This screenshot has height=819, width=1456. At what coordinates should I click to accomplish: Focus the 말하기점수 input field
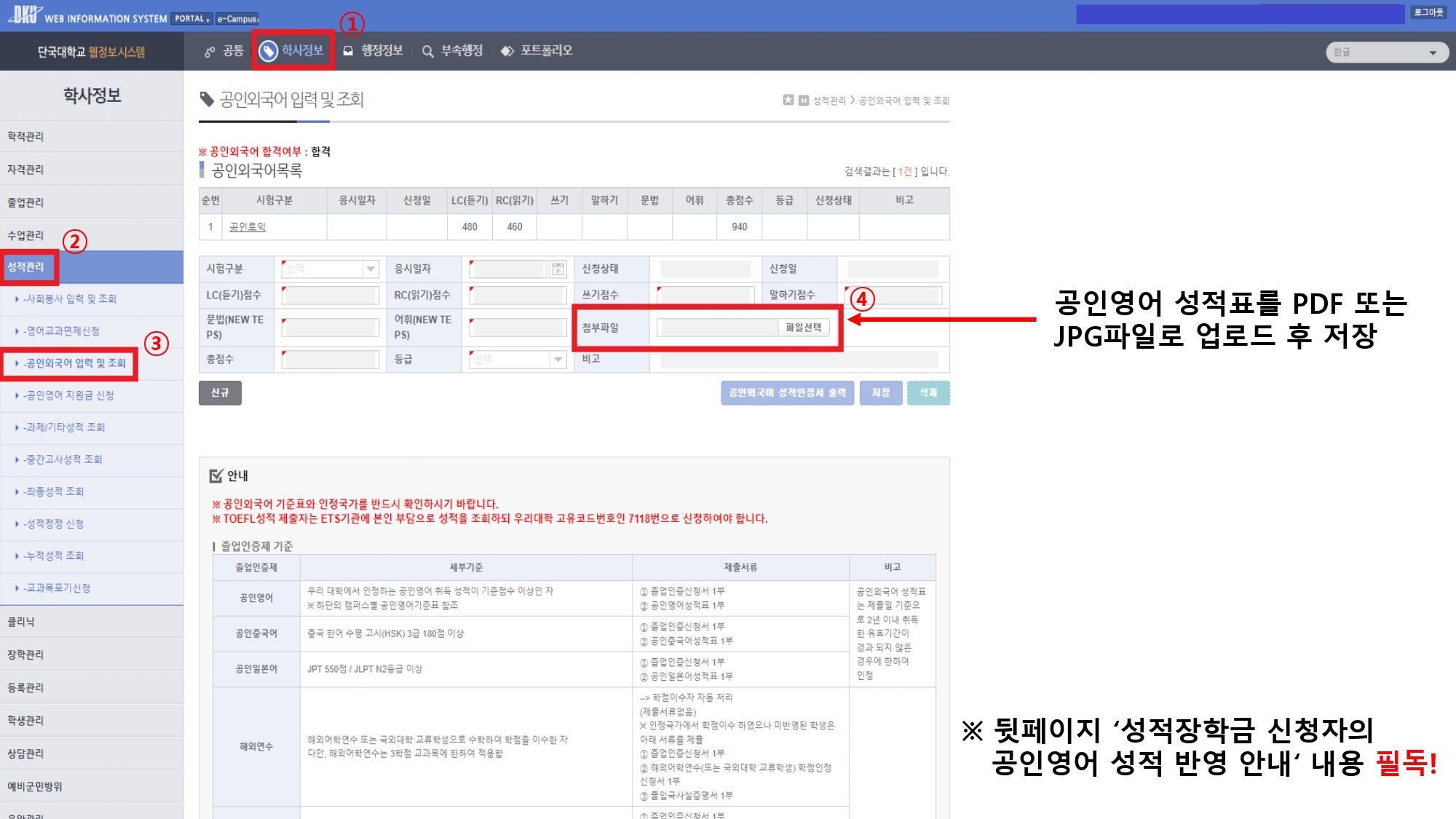point(893,296)
